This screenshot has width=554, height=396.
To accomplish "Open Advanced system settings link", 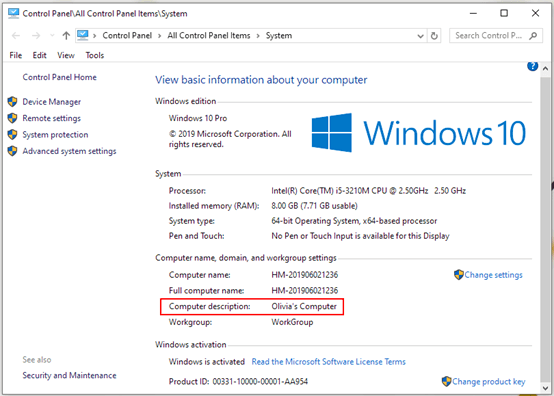I will (x=69, y=151).
